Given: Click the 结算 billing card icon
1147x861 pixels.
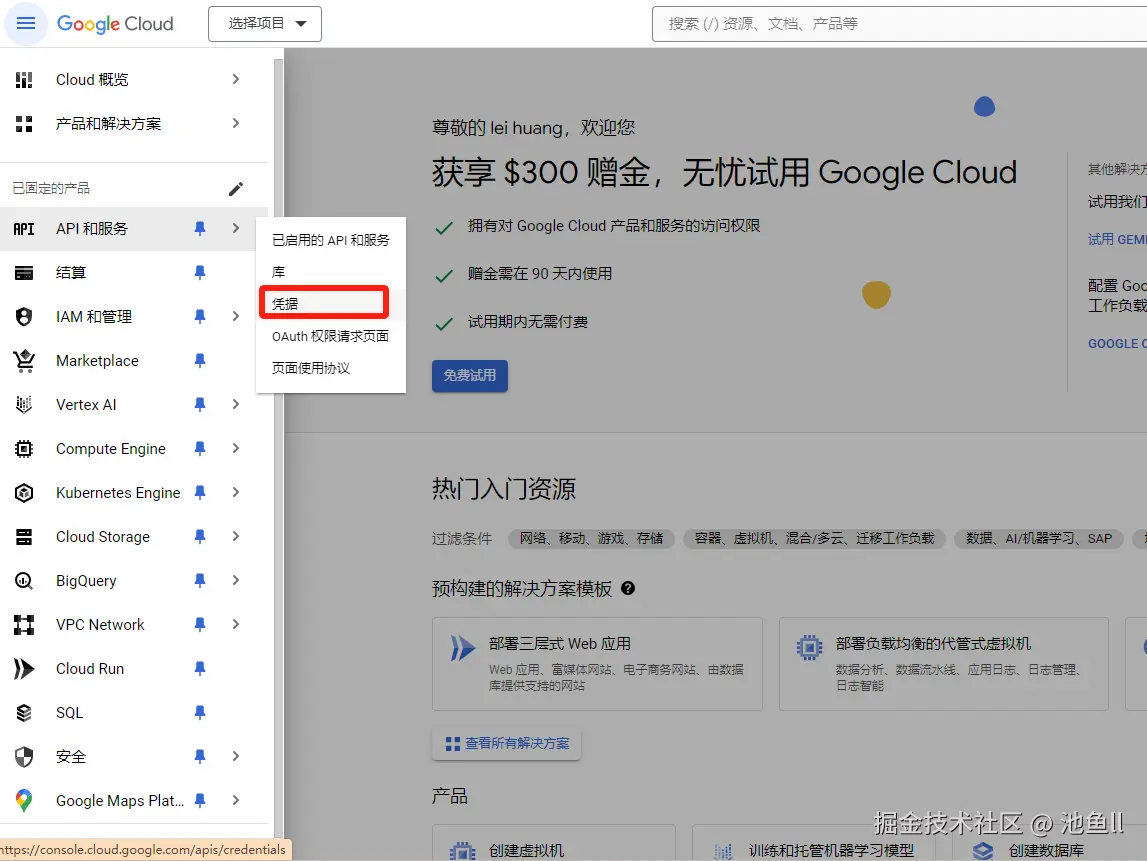Looking at the screenshot, I should (x=24, y=273).
